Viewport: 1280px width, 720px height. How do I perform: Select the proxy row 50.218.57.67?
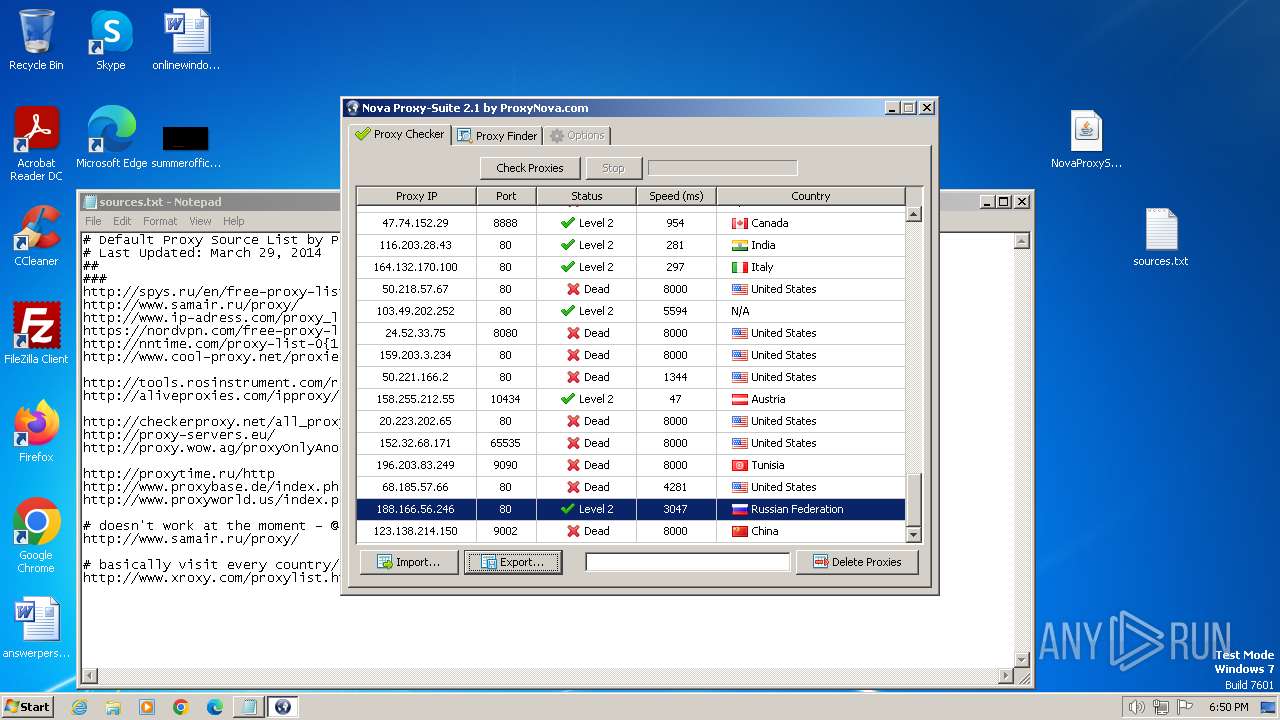pos(631,289)
